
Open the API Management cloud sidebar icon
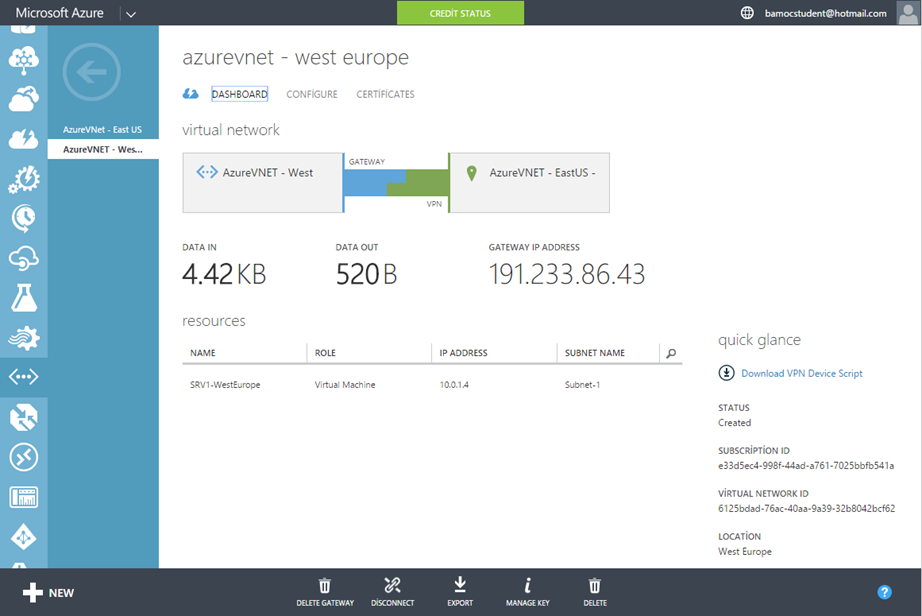24,258
